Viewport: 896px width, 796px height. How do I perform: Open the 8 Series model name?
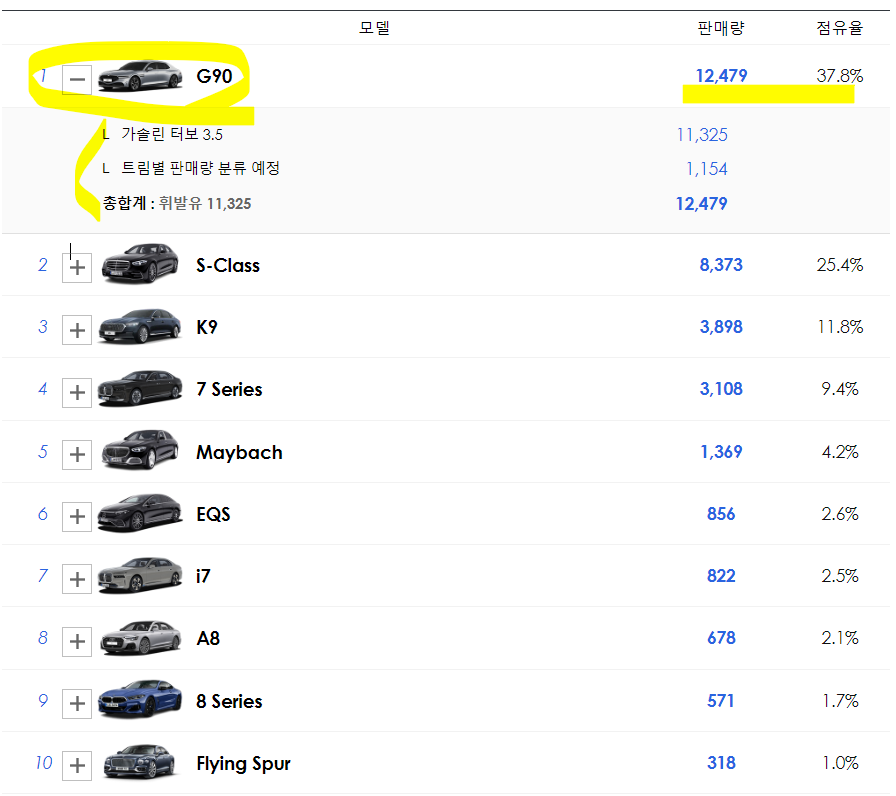[x=229, y=702]
